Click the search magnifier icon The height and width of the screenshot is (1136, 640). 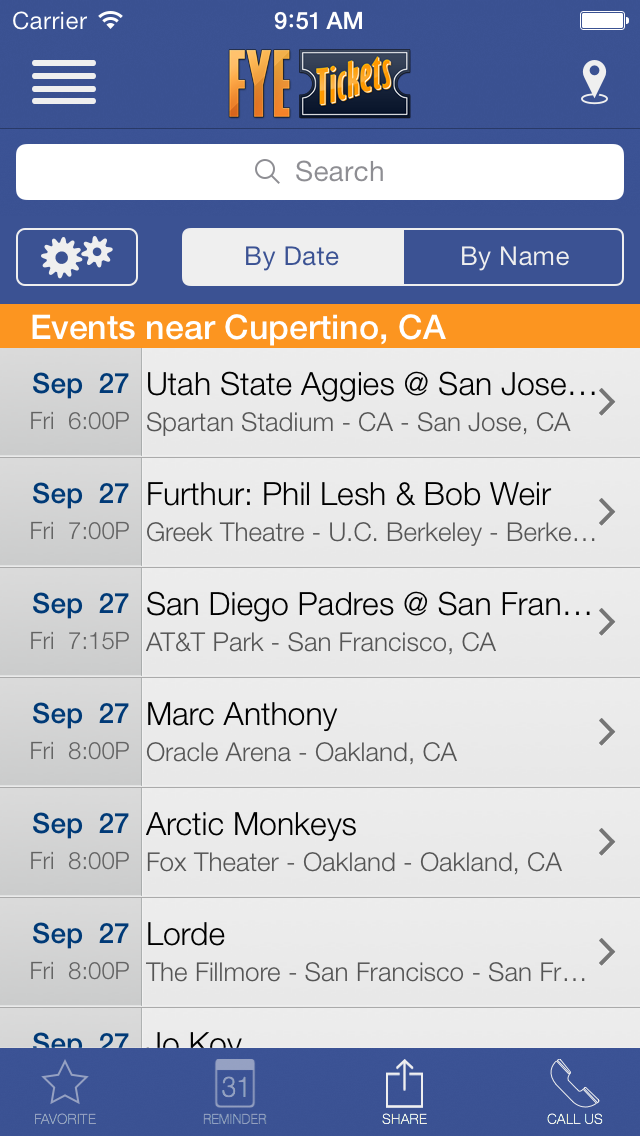(x=267, y=171)
